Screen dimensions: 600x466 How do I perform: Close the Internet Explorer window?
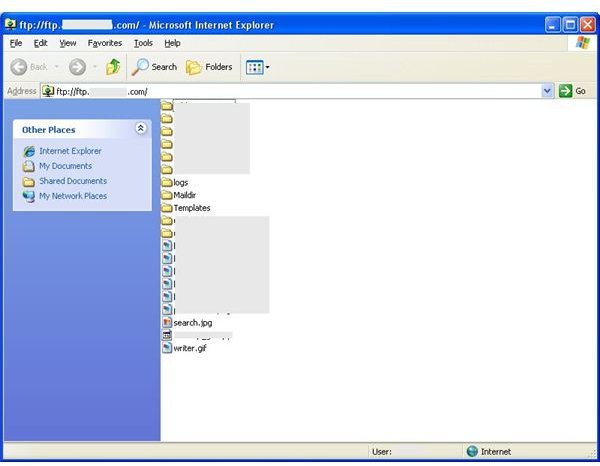pyautogui.click(x=587, y=25)
